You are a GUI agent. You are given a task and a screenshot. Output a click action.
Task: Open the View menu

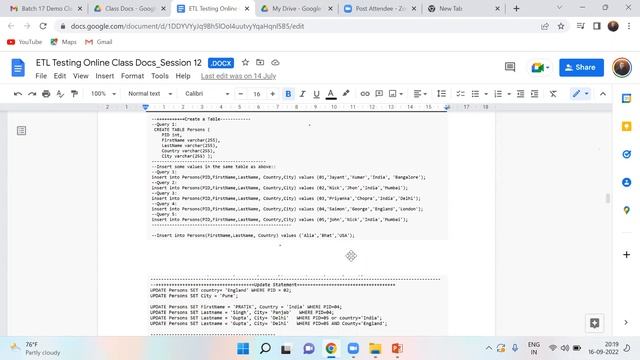coord(81,76)
